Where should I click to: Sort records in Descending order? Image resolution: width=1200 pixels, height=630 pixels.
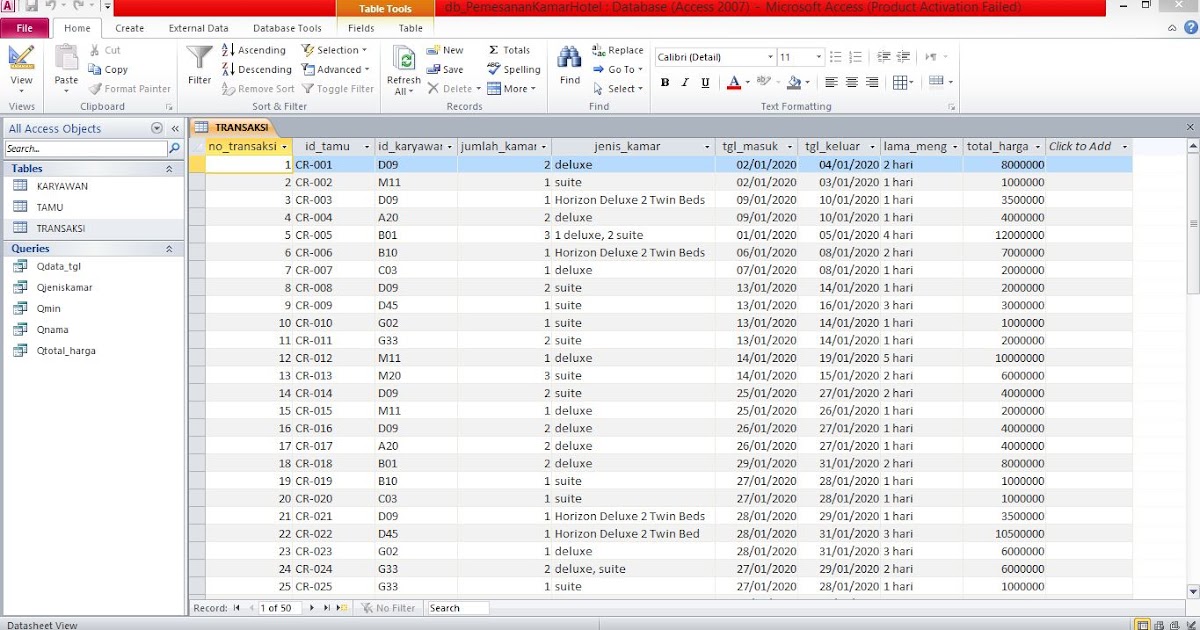(258, 68)
